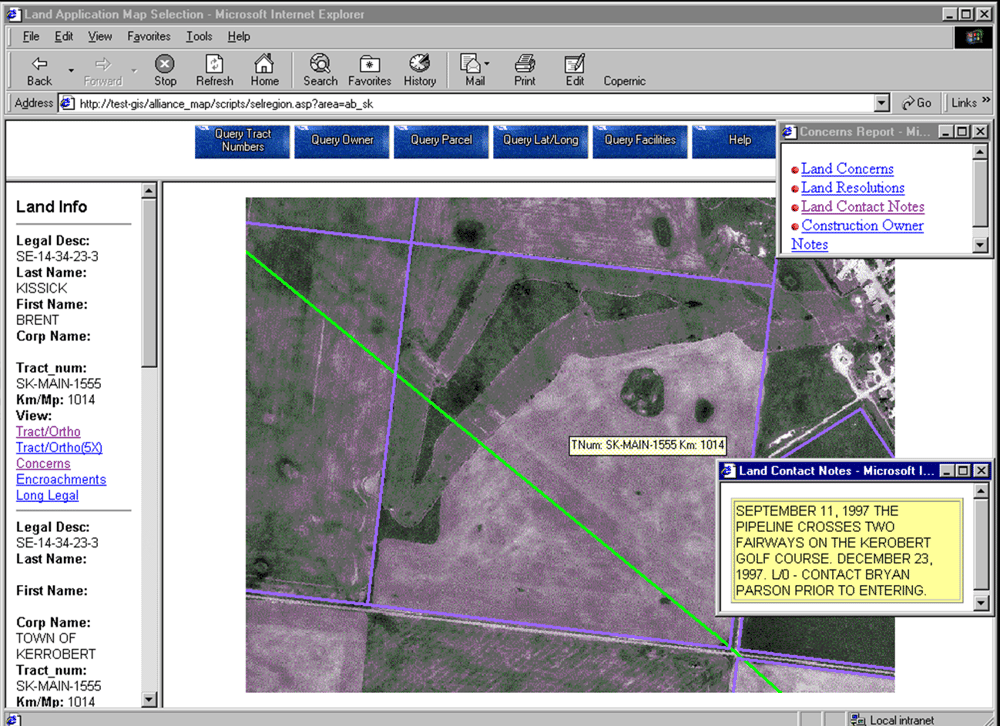Click the Windows flag throbber icon
1000x726 pixels.
tap(973, 37)
